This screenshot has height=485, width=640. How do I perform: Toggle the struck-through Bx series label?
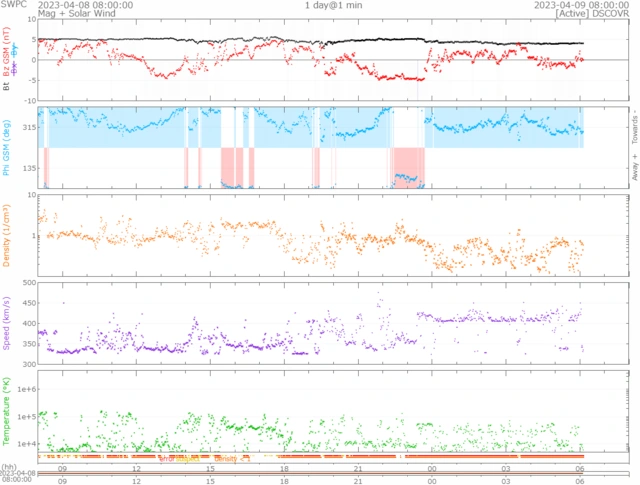[x=15, y=68]
